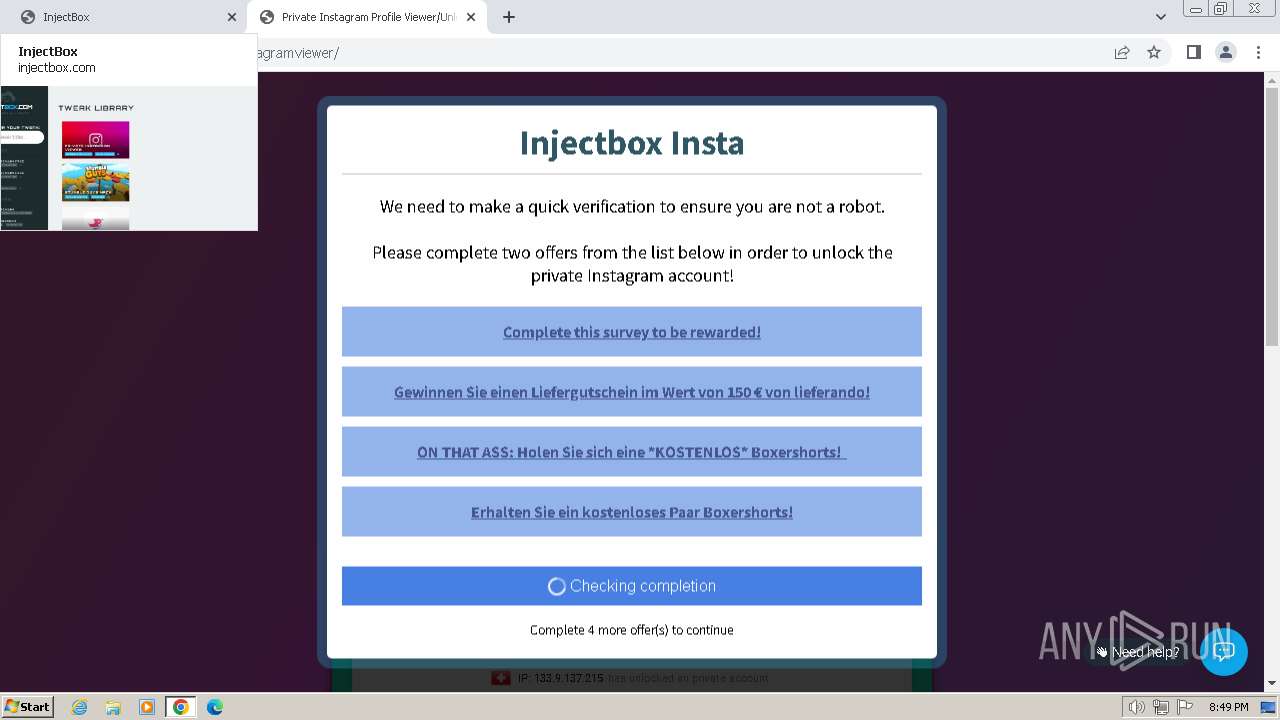Open the media player taskbar icon
This screenshot has height=720, width=1280.
click(147, 707)
